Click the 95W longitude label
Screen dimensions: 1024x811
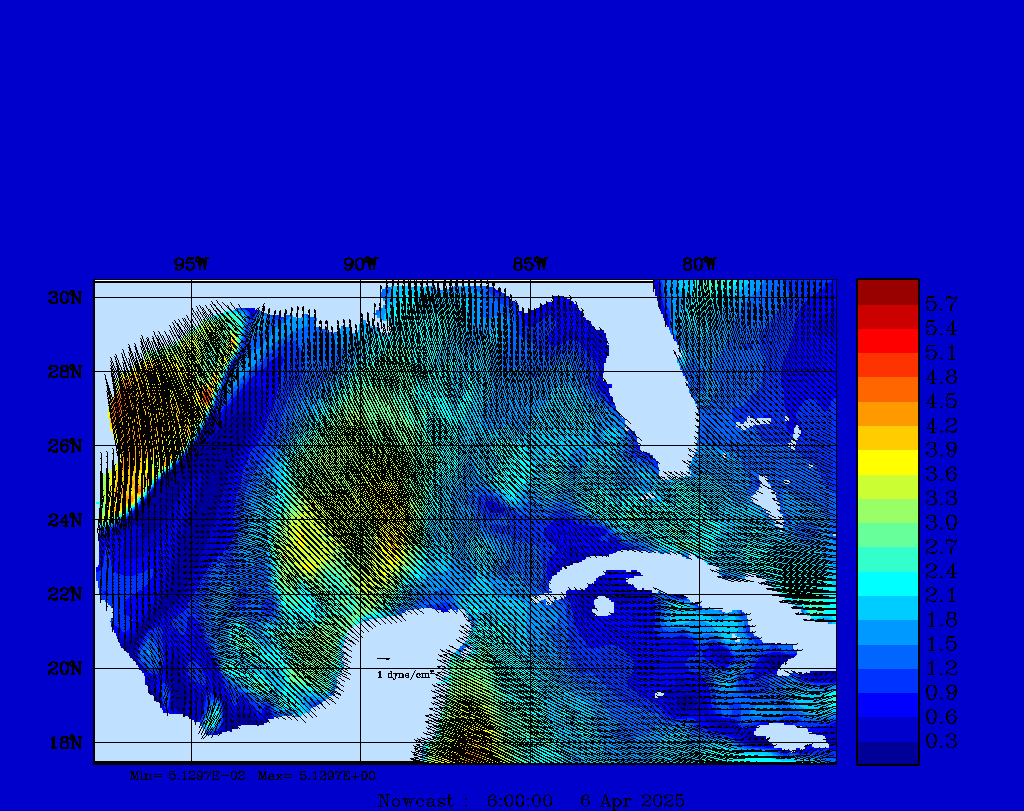coord(191,264)
